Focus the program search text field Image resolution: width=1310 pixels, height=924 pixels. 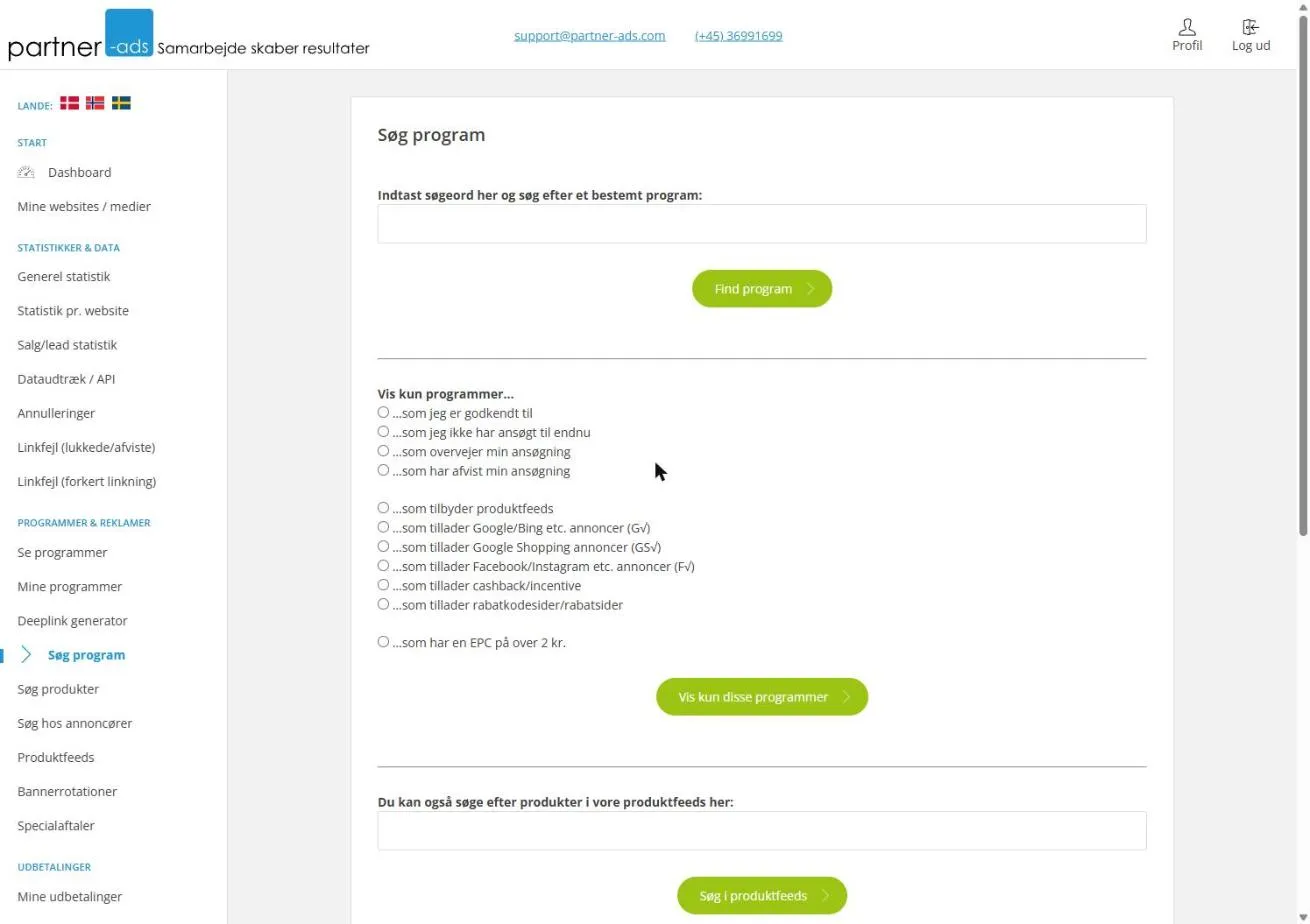click(x=762, y=224)
